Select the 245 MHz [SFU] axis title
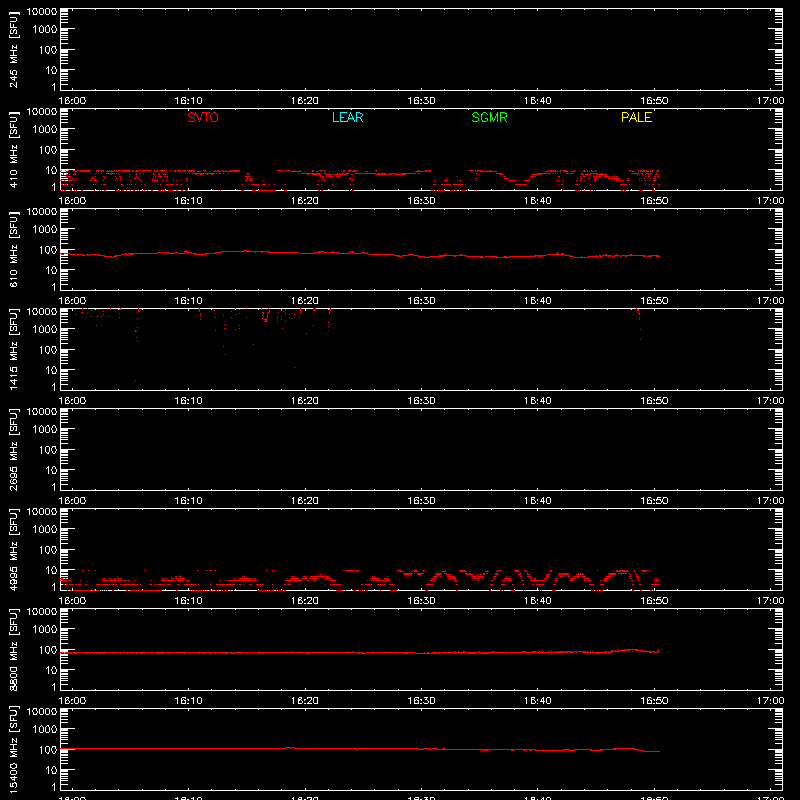The width and height of the screenshot is (800, 800). pyautogui.click(x=14, y=50)
